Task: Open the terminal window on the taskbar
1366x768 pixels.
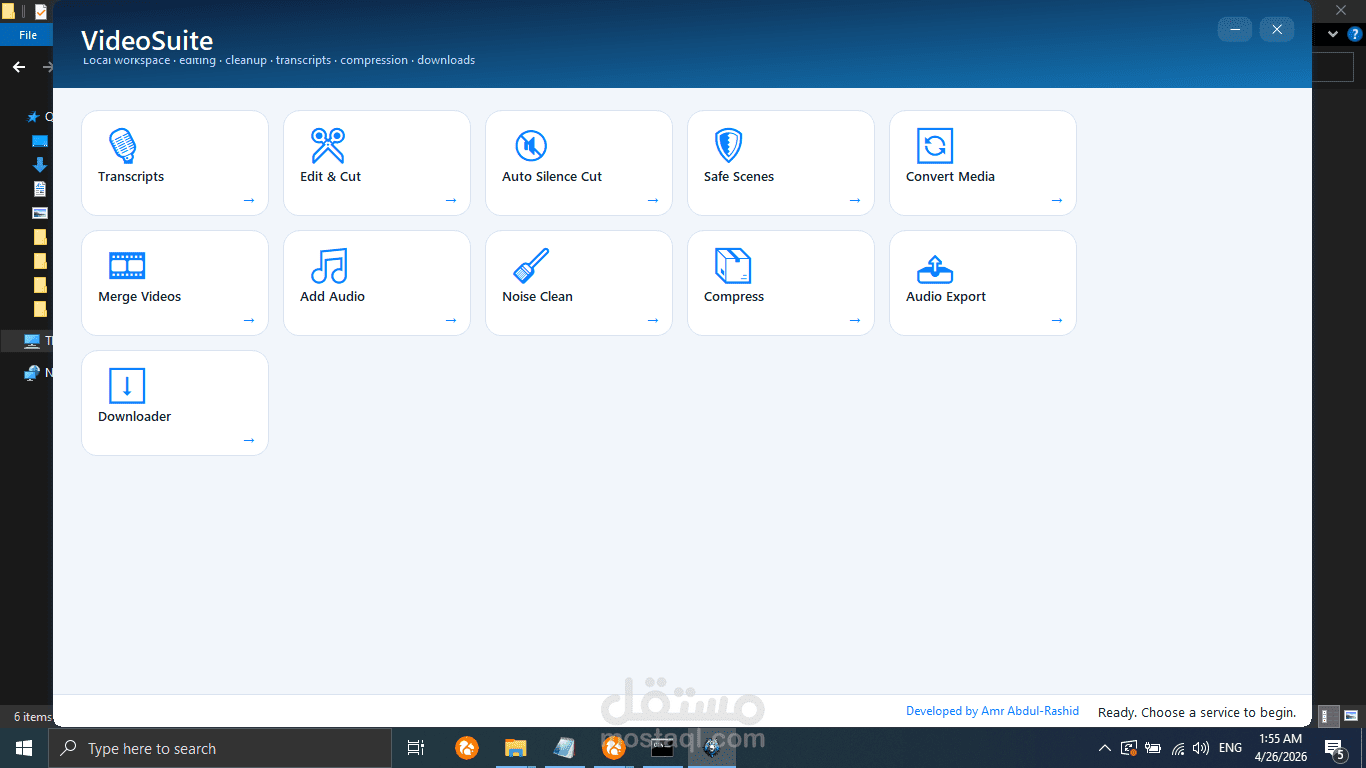Action: coord(662,748)
